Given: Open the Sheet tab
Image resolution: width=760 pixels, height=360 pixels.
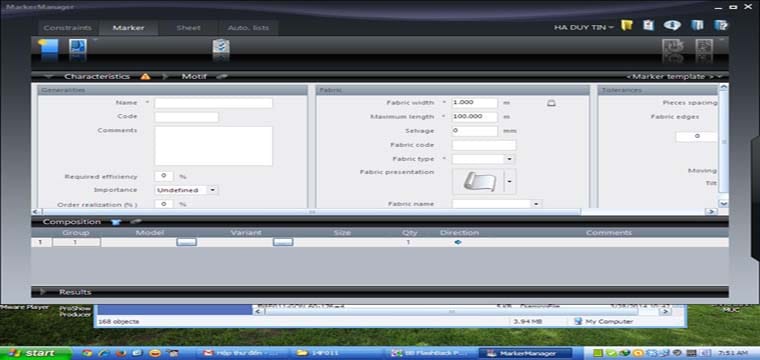Looking at the screenshot, I should click(x=188, y=28).
